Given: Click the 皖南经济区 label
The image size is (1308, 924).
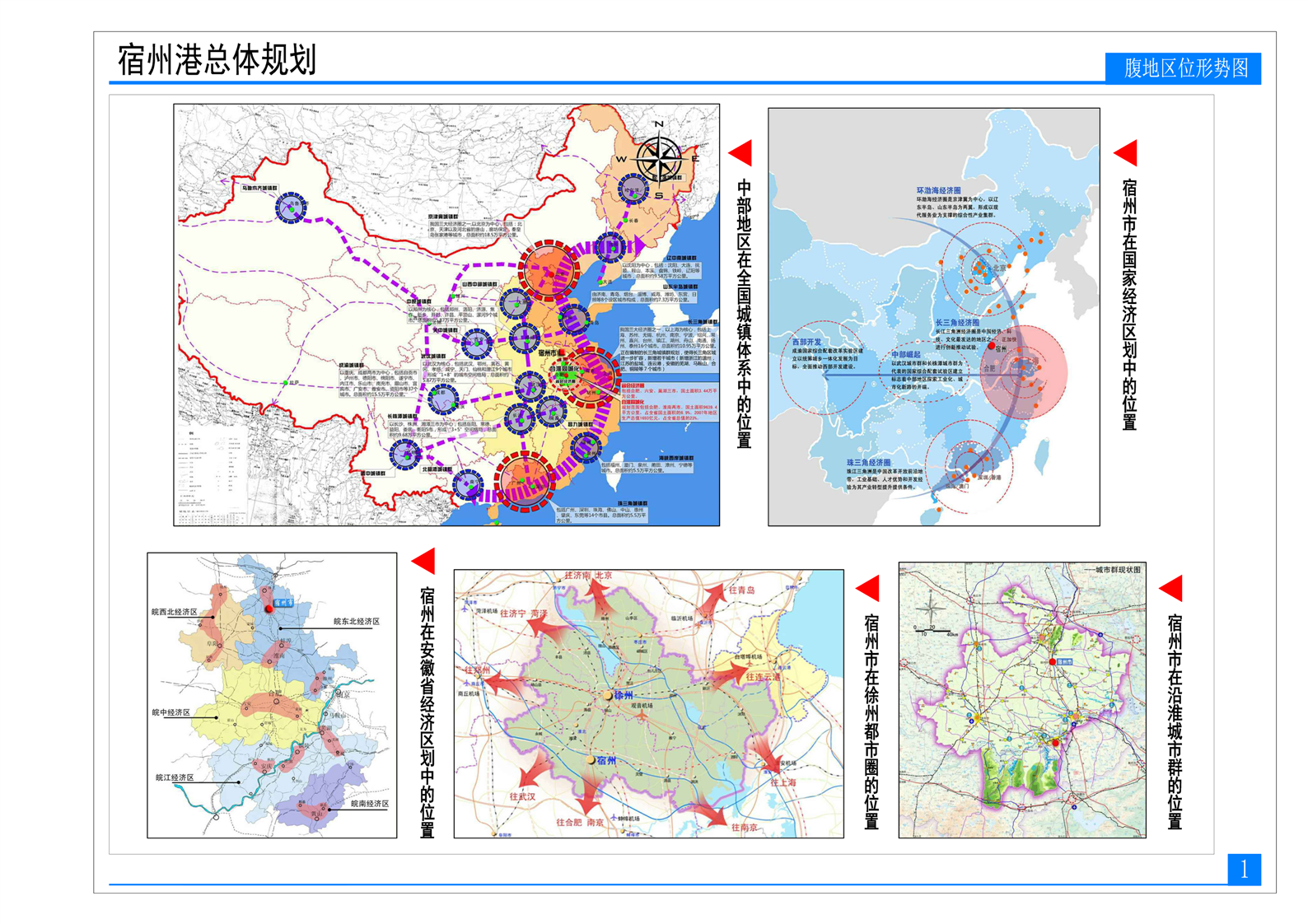Looking at the screenshot, I should pyautogui.click(x=369, y=803).
